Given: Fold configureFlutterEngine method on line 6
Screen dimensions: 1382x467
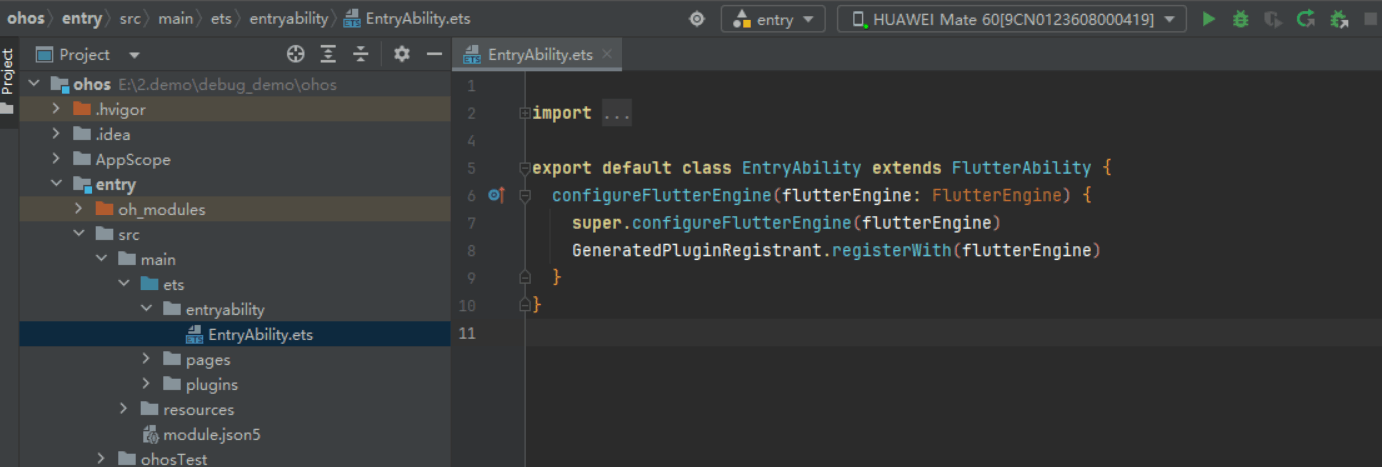Looking at the screenshot, I should point(524,196).
